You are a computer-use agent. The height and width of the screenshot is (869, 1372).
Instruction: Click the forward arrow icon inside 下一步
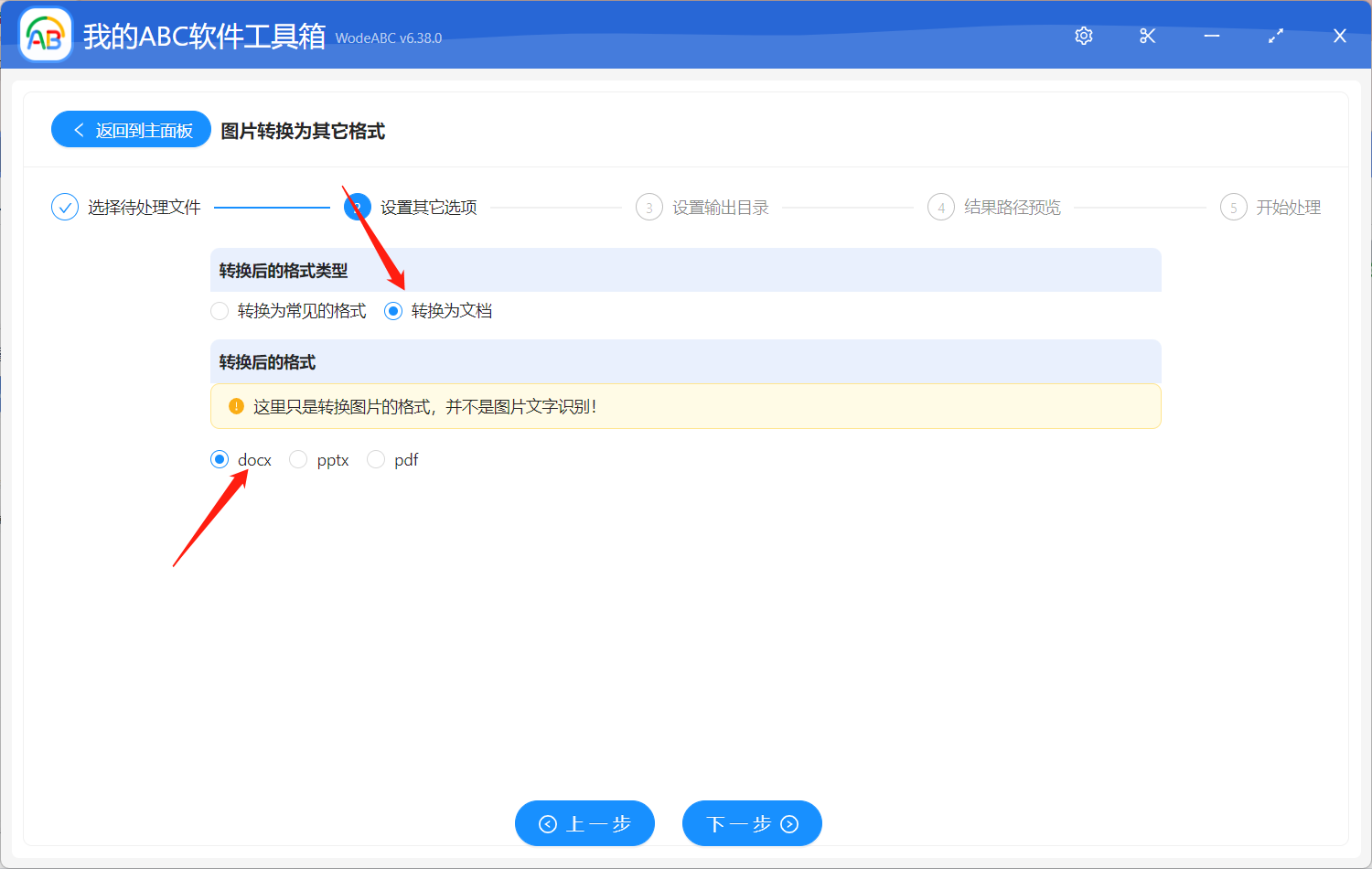click(788, 823)
